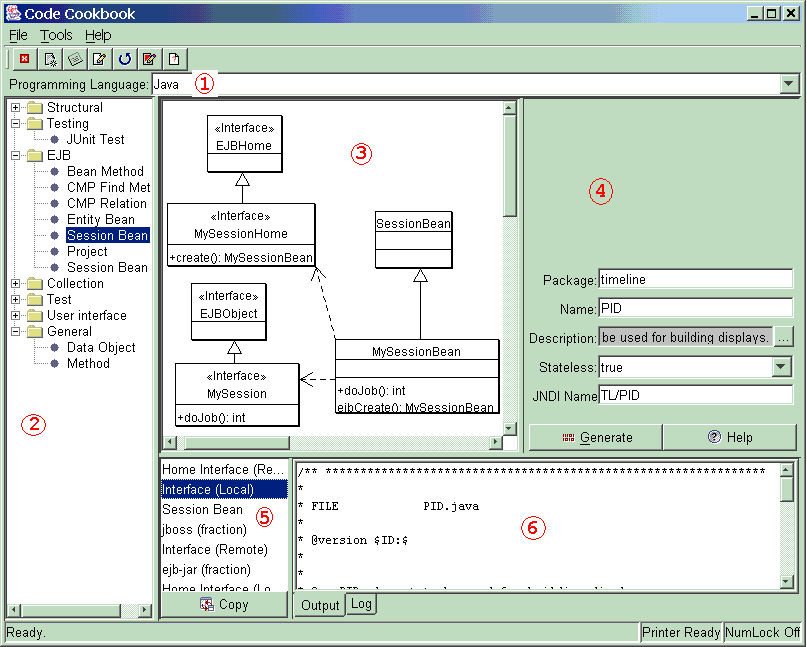807x647 pixels.
Task: Switch to the Log tab
Action: pyautogui.click(x=361, y=604)
